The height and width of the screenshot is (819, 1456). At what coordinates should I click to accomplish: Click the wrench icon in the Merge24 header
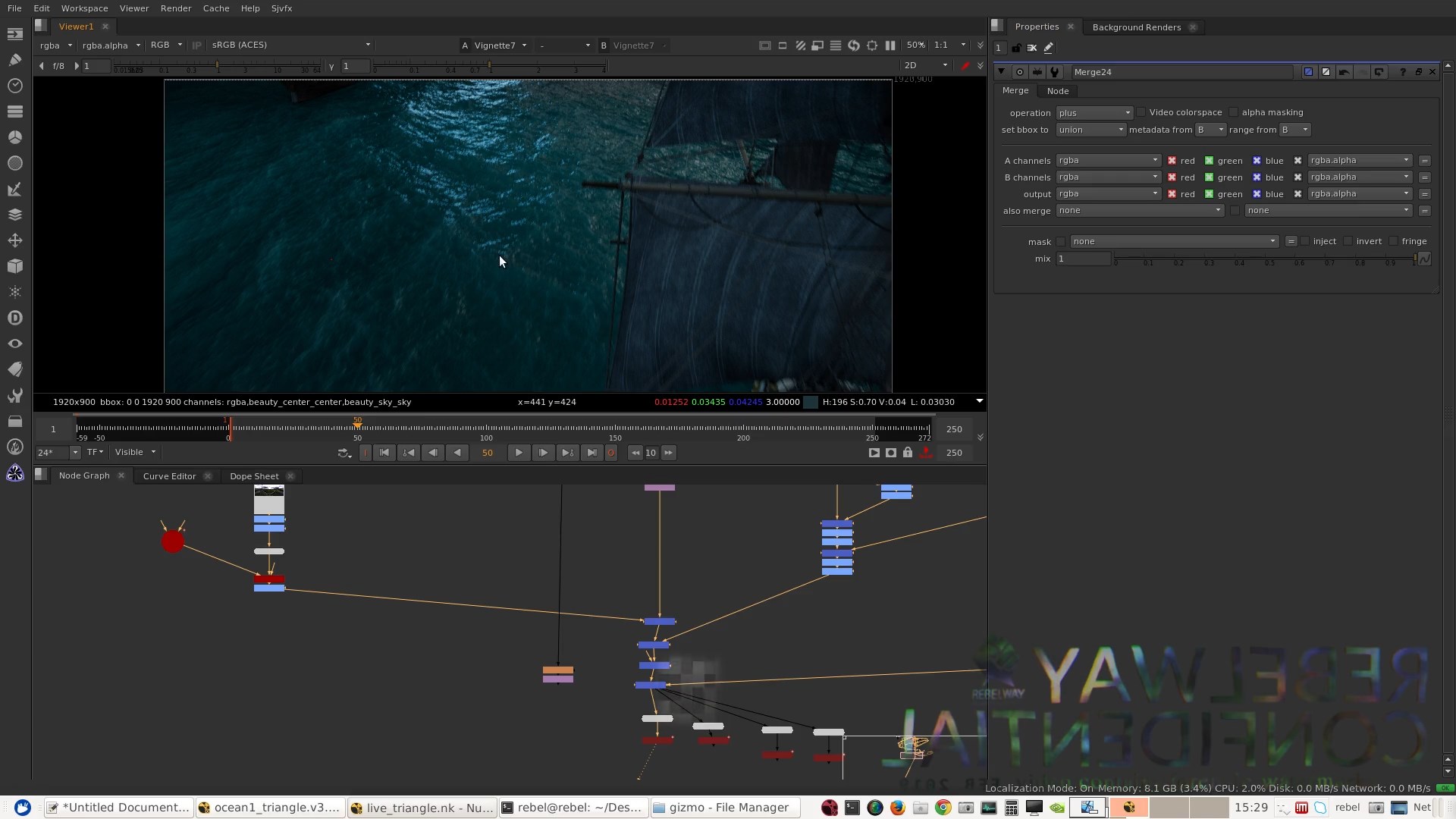[1054, 72]
